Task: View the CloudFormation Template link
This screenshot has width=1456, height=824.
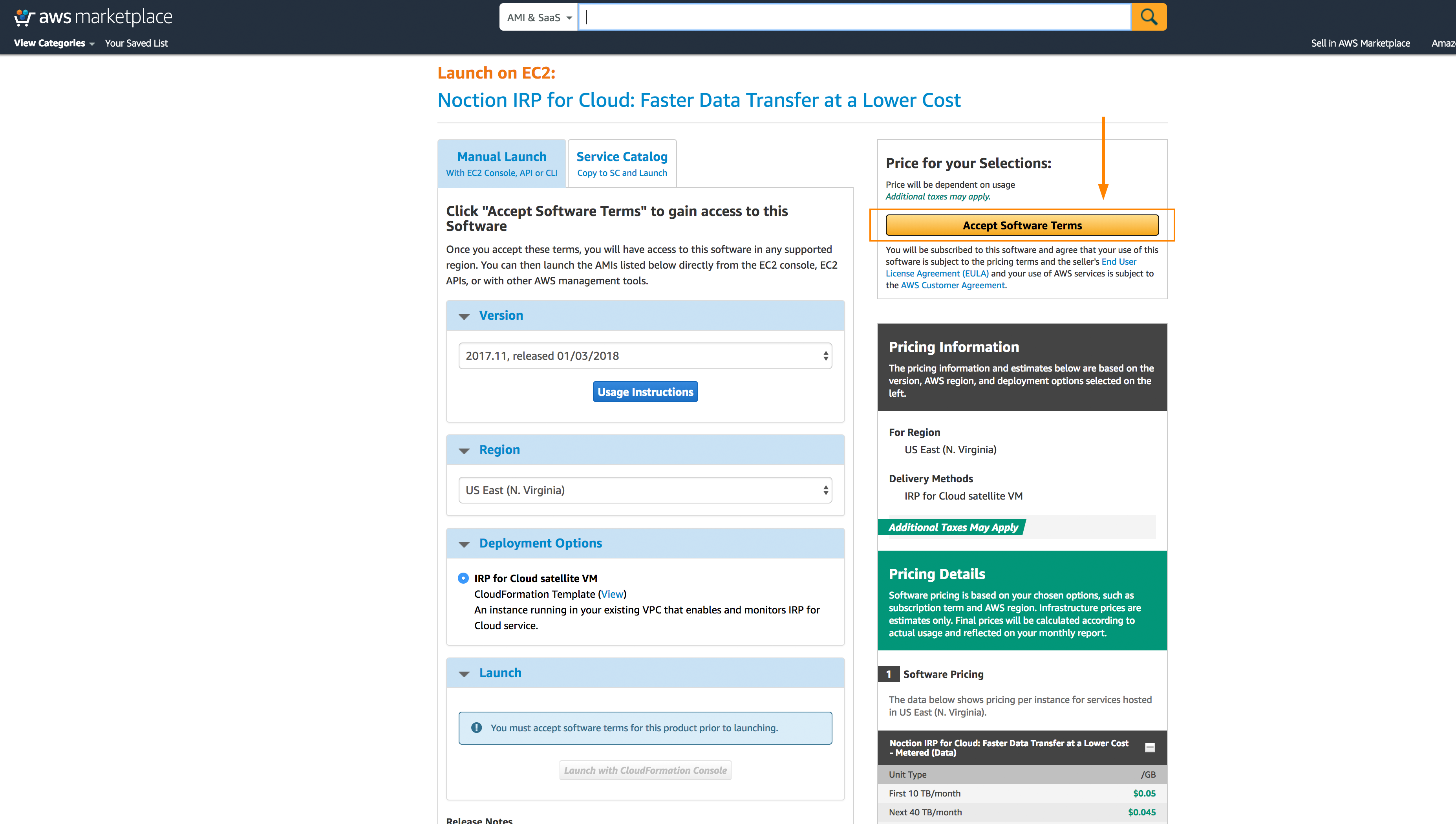Action: (x=612, y=594)
